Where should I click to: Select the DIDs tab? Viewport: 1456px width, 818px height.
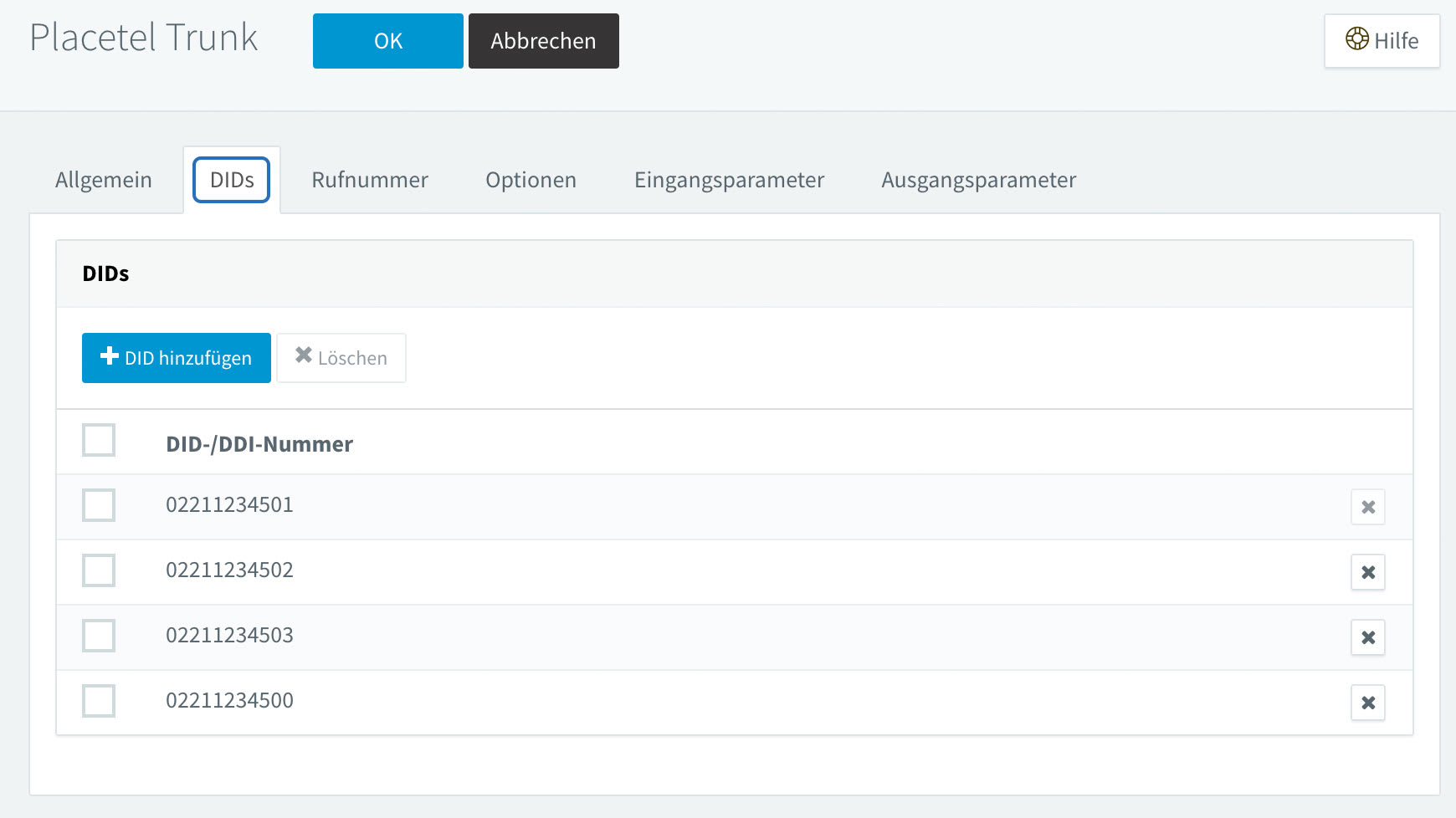pyautogui.click(x=232, y=180)
